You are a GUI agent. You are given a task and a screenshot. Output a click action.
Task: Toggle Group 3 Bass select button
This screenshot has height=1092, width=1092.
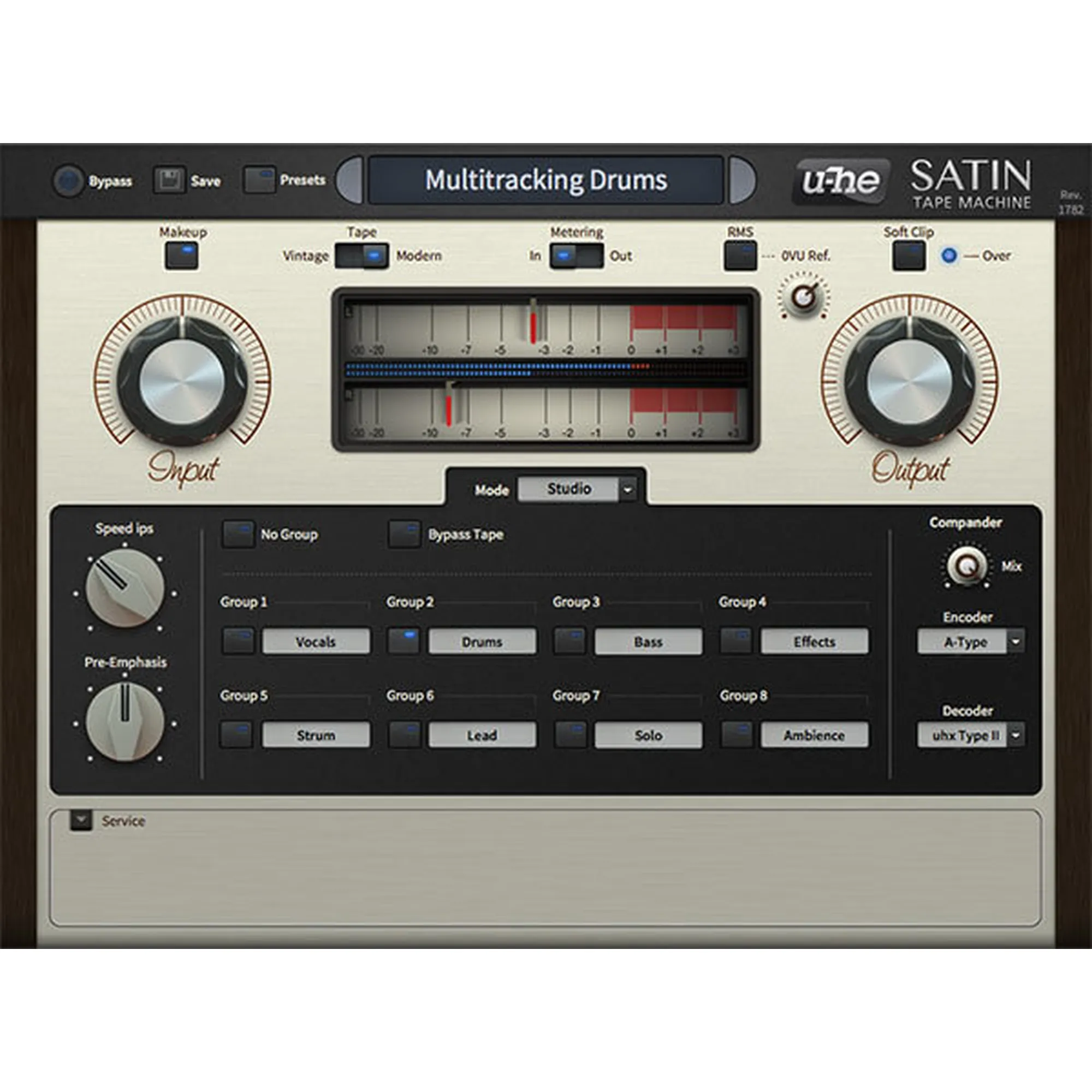point(569,642)
